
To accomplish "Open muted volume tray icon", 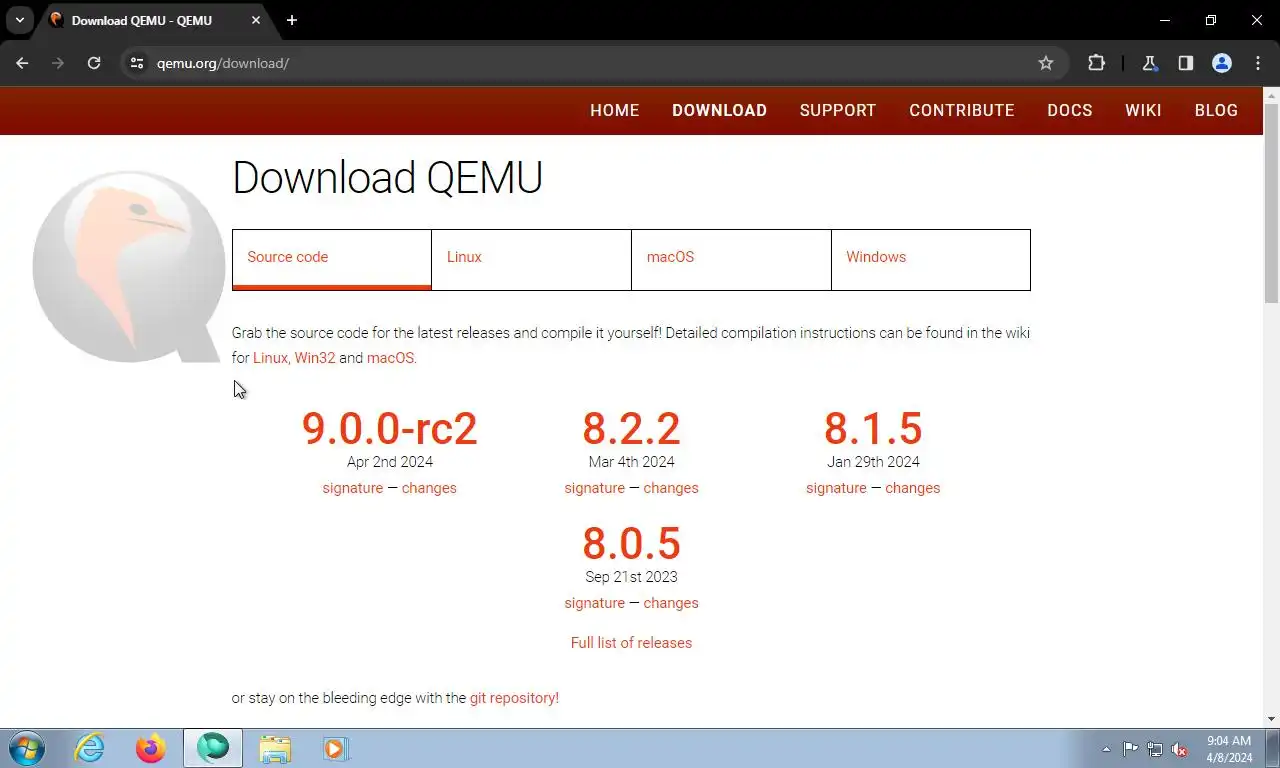I will pyautogui.click(x=1179, y=749).
